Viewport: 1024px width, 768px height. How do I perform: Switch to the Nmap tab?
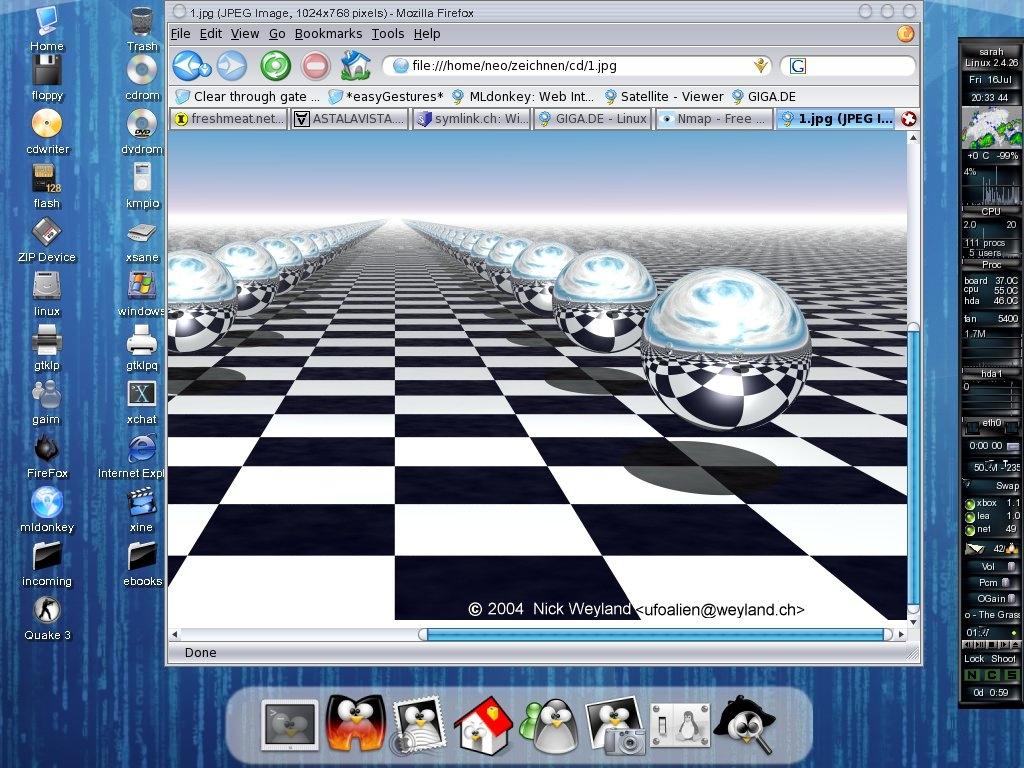pos(714,119)
